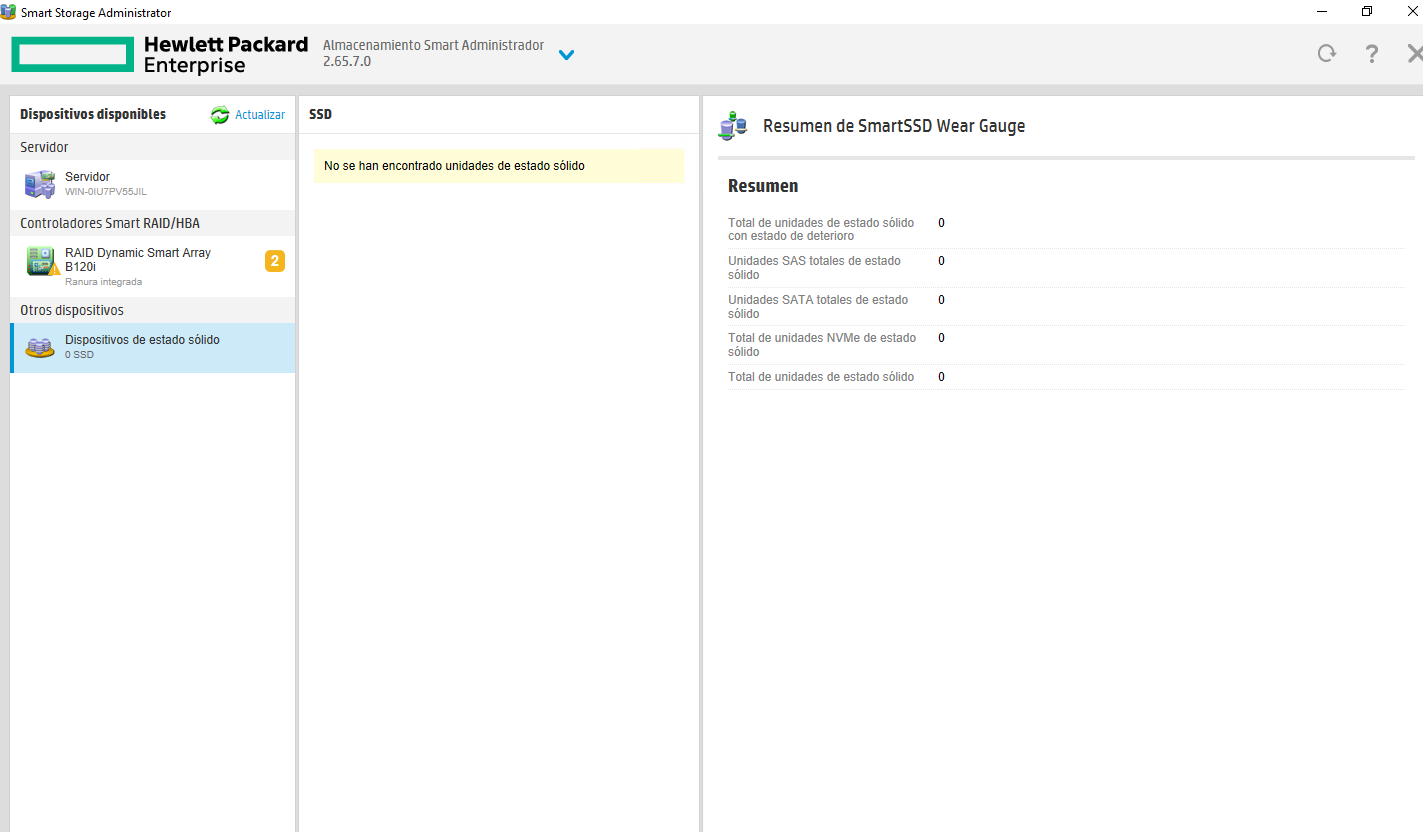Select the Servidor icon
This screenshot has width=1423, height=832.
(40, 185)
